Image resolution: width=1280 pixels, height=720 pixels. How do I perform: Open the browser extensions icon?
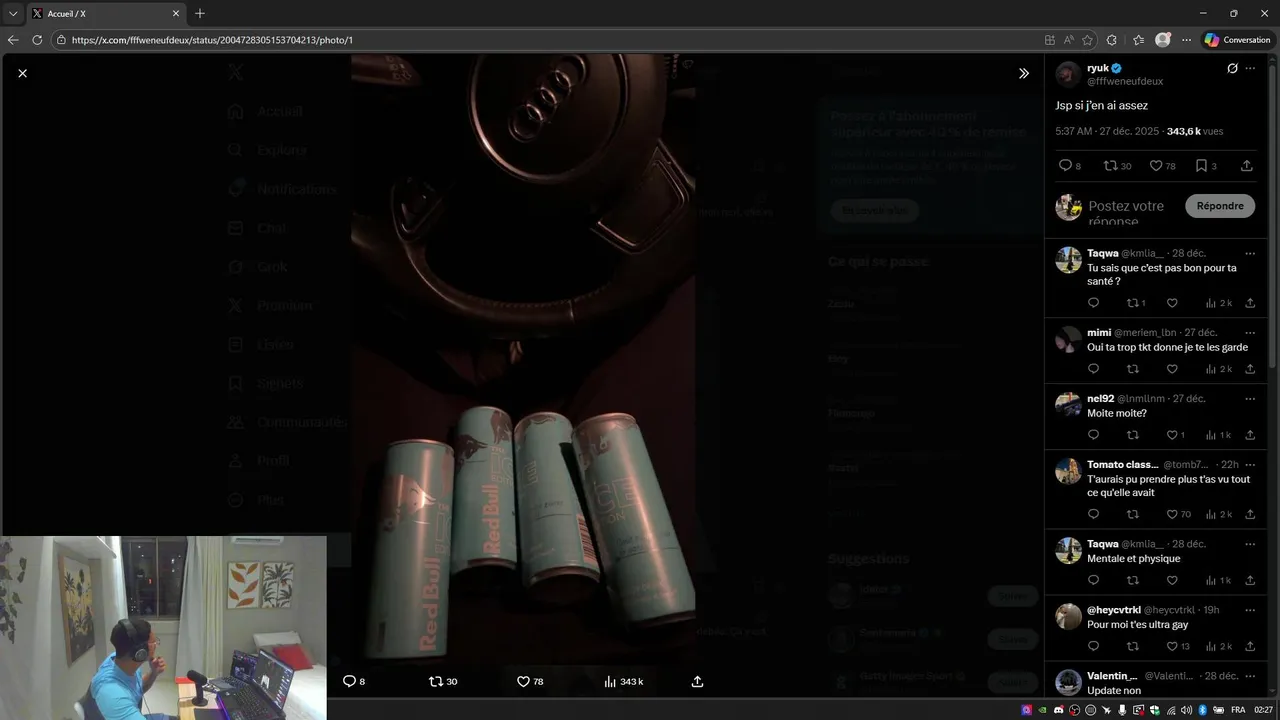click(x=1112, y=40)
